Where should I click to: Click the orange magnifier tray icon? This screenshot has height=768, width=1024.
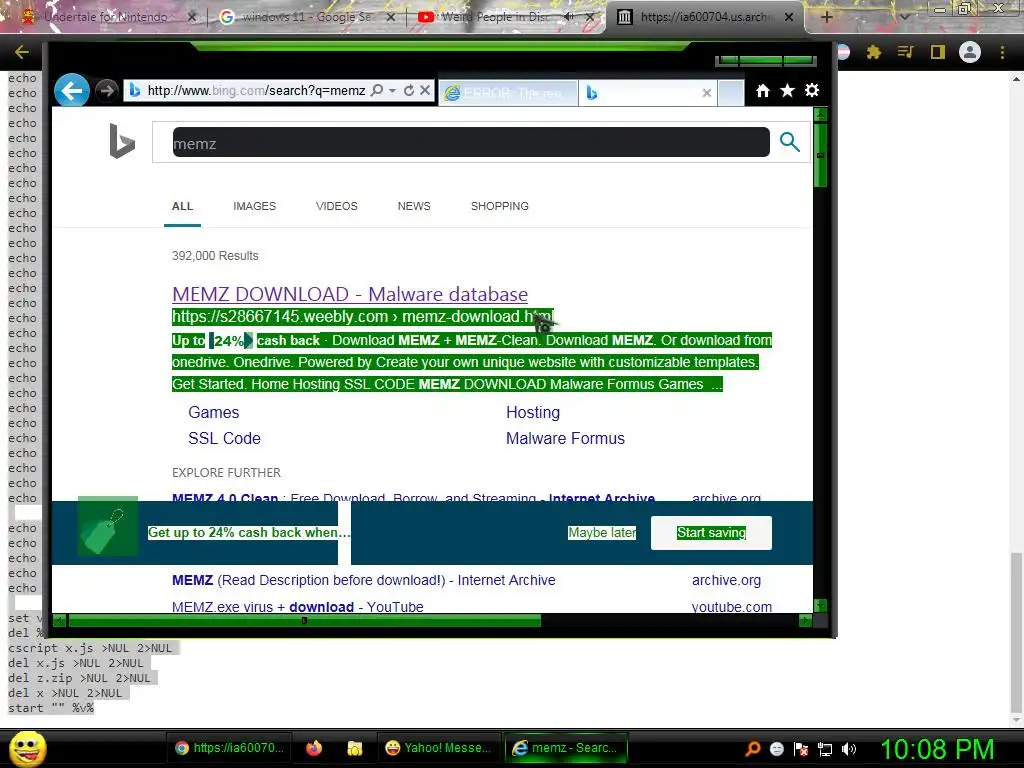click(752, 749)
